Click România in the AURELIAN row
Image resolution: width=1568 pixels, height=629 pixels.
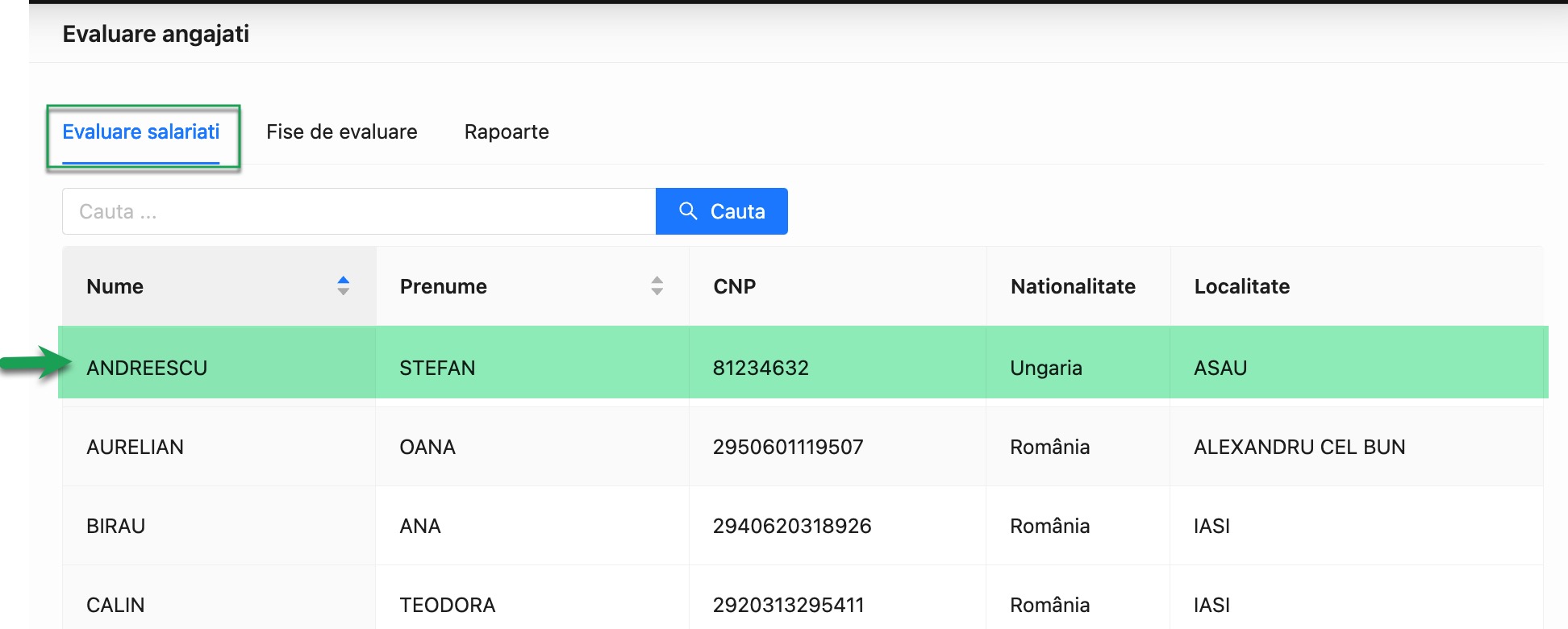[1050, 447]
